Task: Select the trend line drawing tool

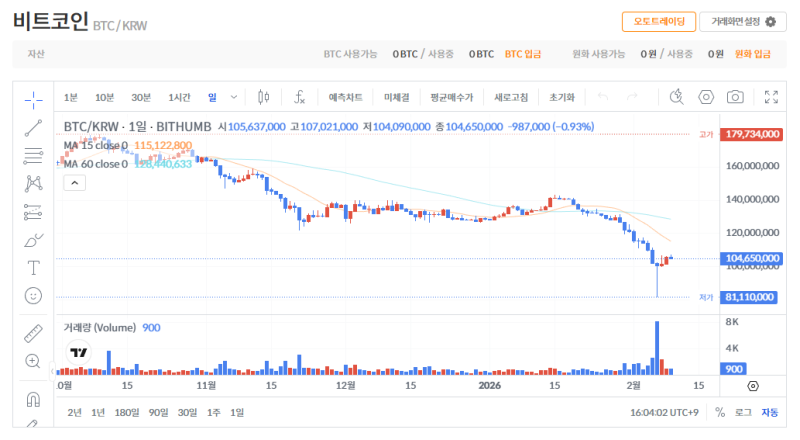Action: [33, 127]
